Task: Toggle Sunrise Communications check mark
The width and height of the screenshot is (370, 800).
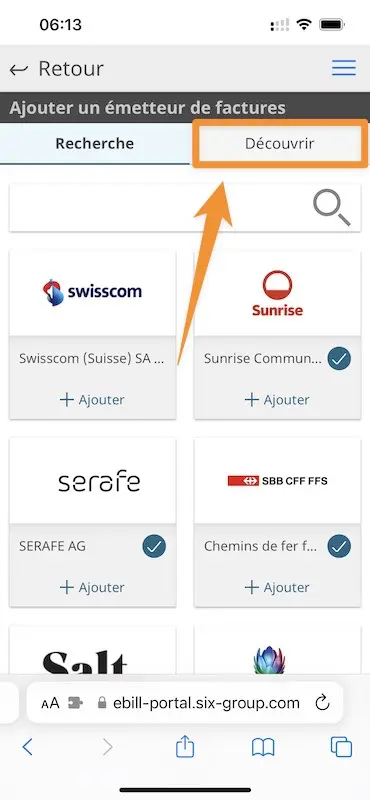Action: (339, 359)
